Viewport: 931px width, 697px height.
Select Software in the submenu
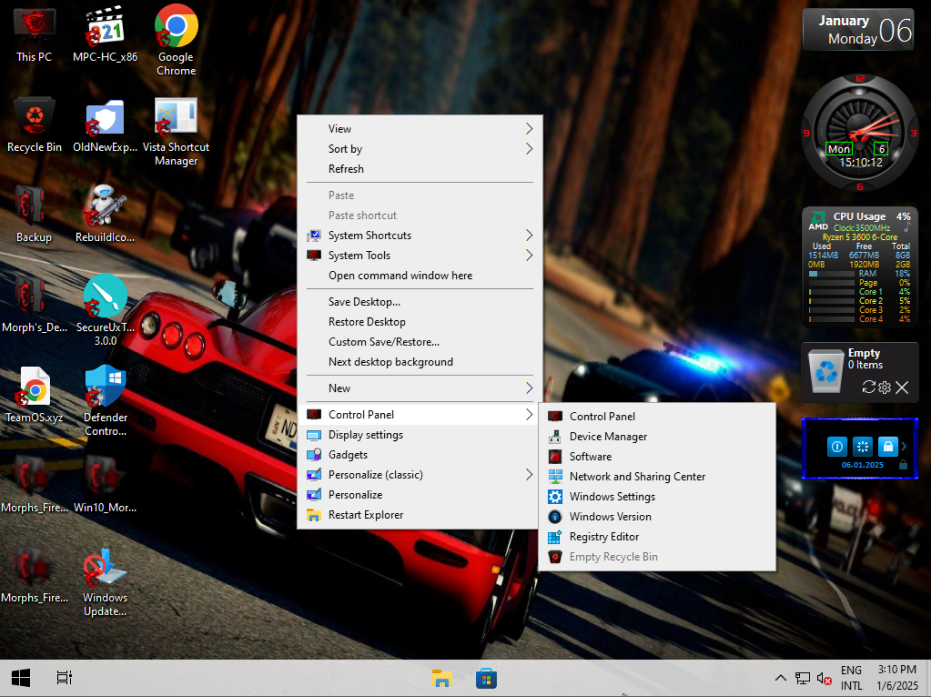click(657, 457)
